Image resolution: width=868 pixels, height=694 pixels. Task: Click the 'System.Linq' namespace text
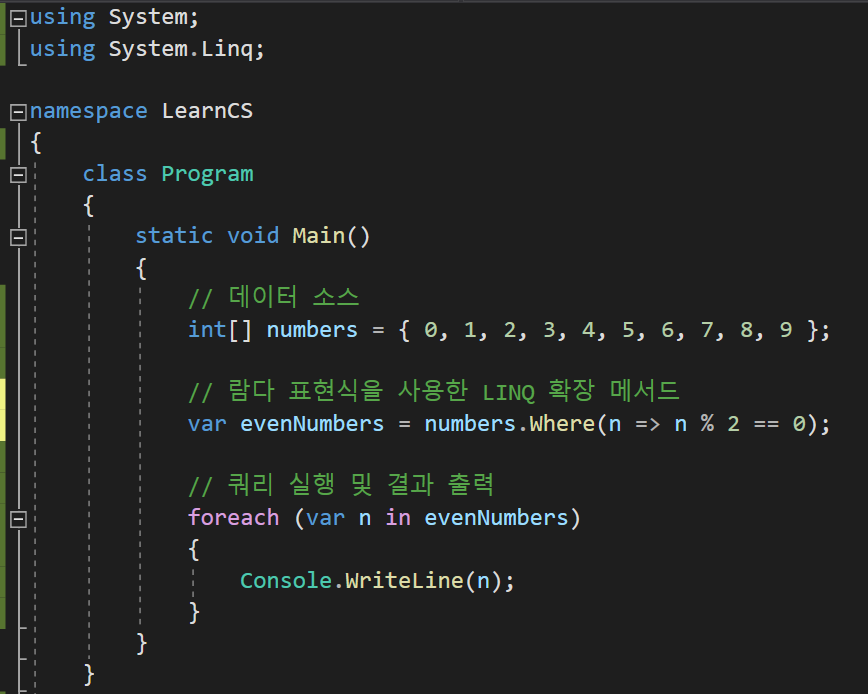pyautogui.click(x=181, y=50)
